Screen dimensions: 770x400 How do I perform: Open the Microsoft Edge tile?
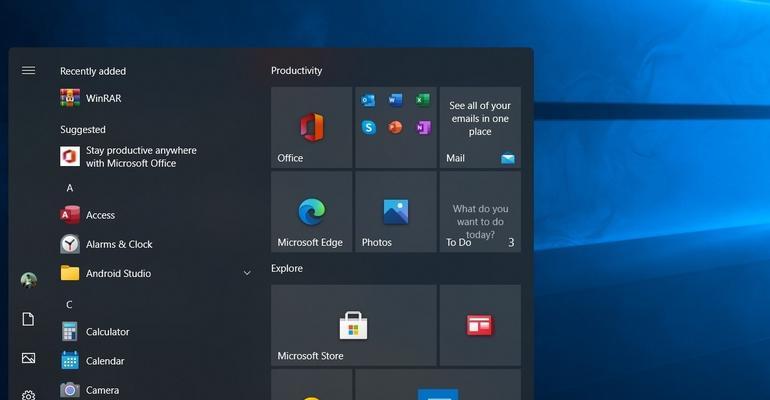tap(311, 212)
